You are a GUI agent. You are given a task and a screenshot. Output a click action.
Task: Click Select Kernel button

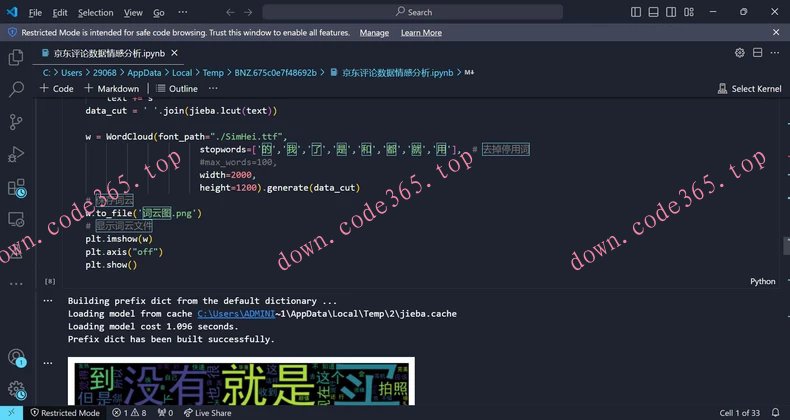pyautogui.click(x=750, y=89)
